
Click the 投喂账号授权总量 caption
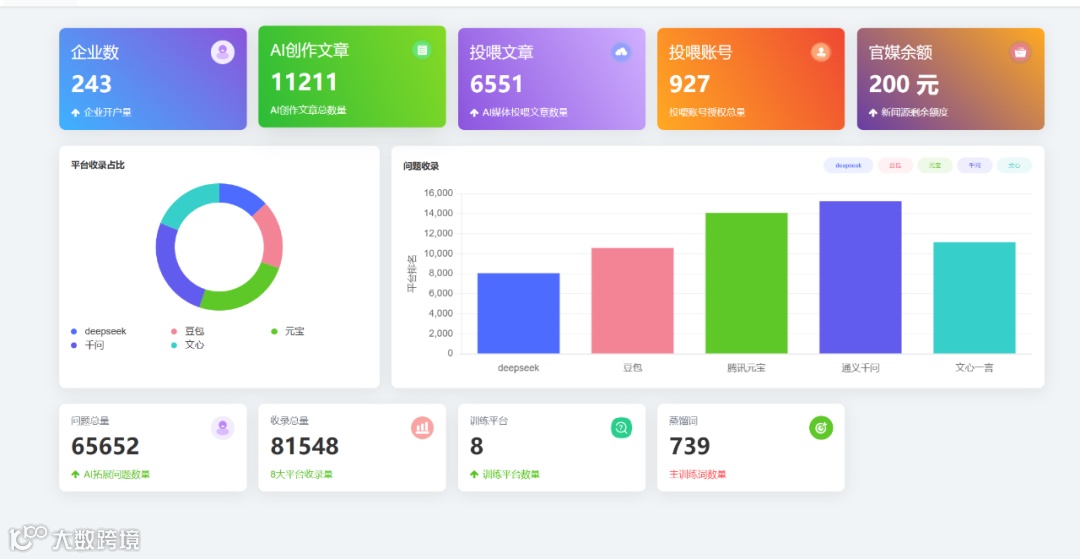click(707, 112)
